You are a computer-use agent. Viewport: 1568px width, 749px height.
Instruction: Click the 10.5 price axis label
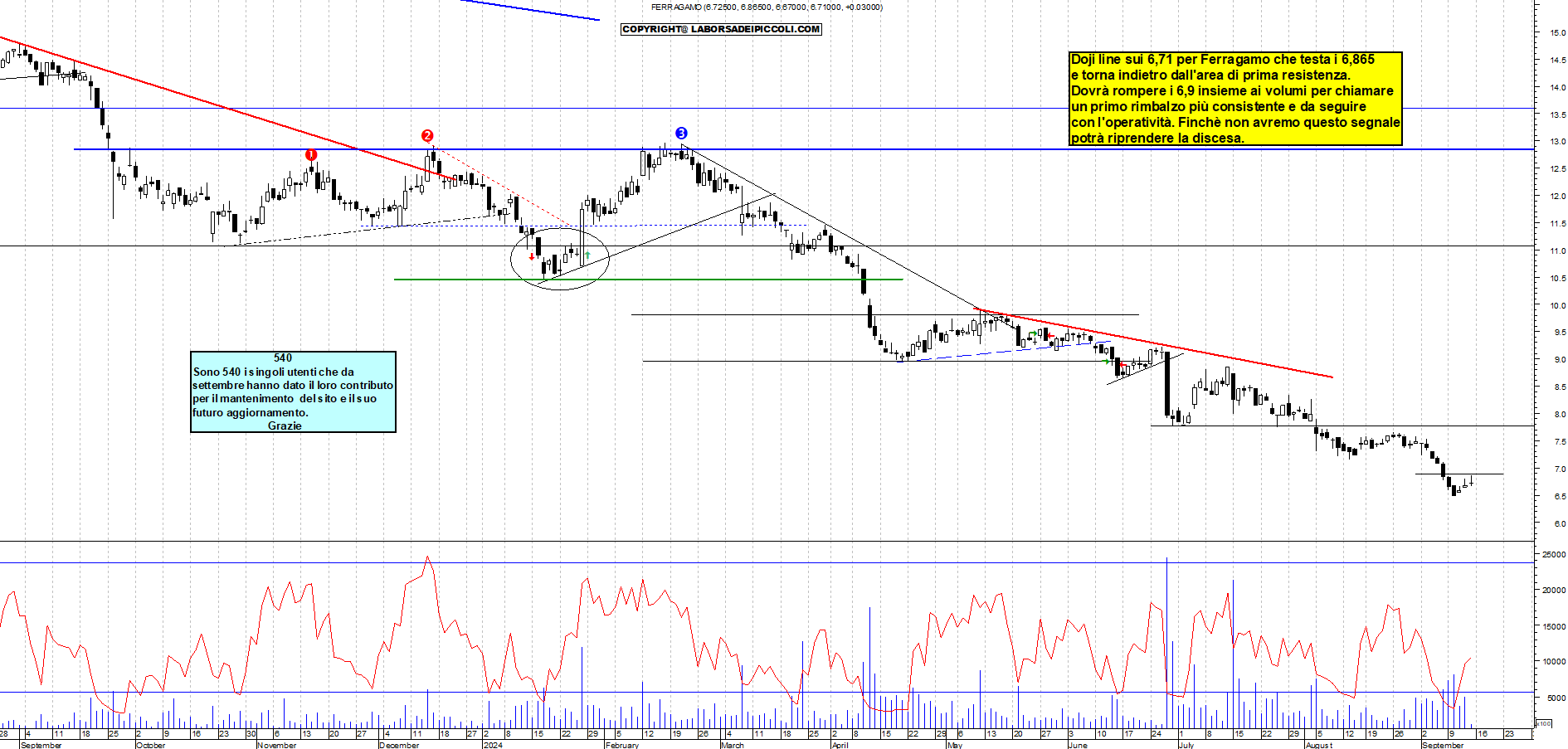(1557, 279)
